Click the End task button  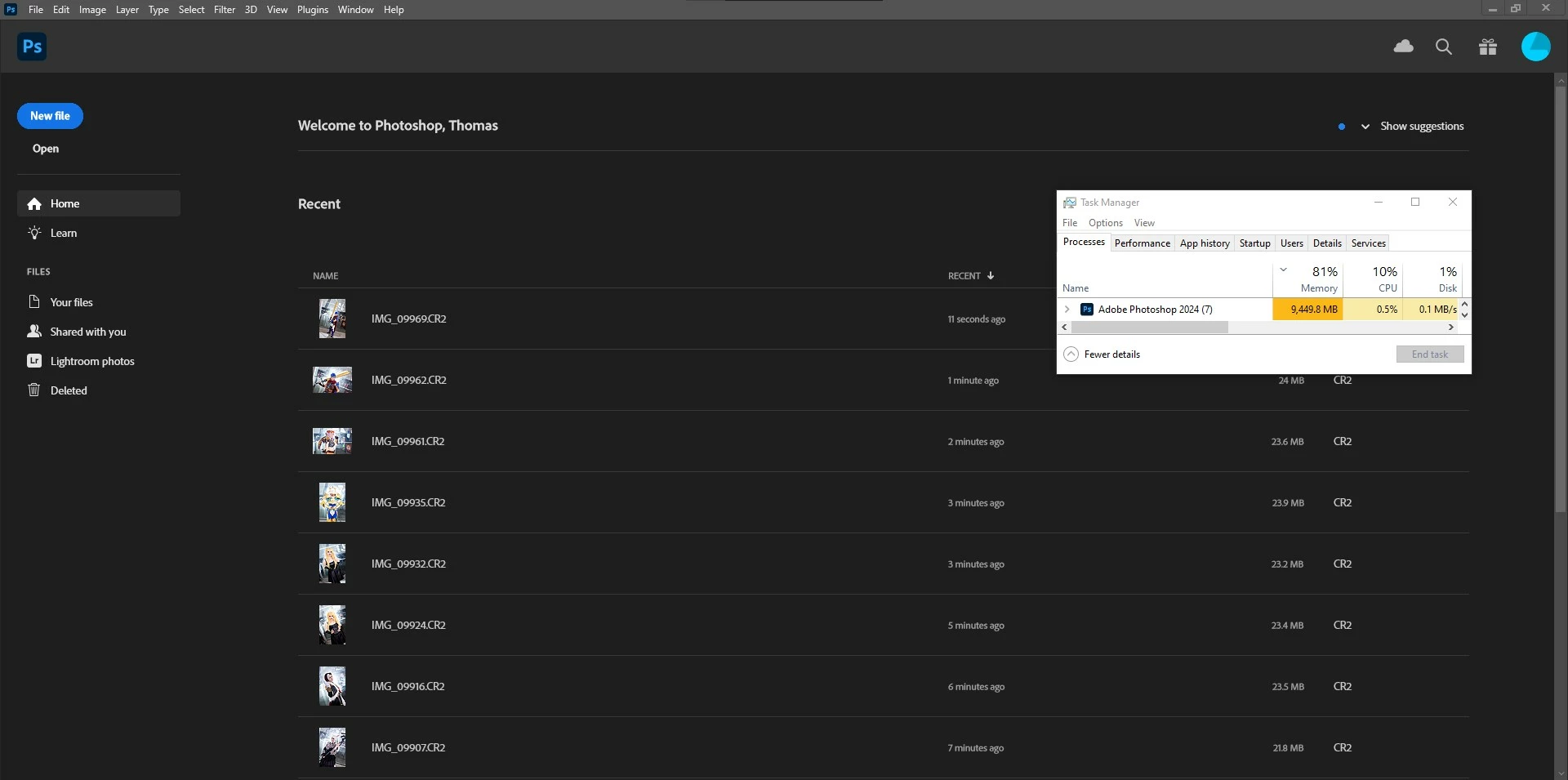pyautogui.click(x=1430, y=354)
